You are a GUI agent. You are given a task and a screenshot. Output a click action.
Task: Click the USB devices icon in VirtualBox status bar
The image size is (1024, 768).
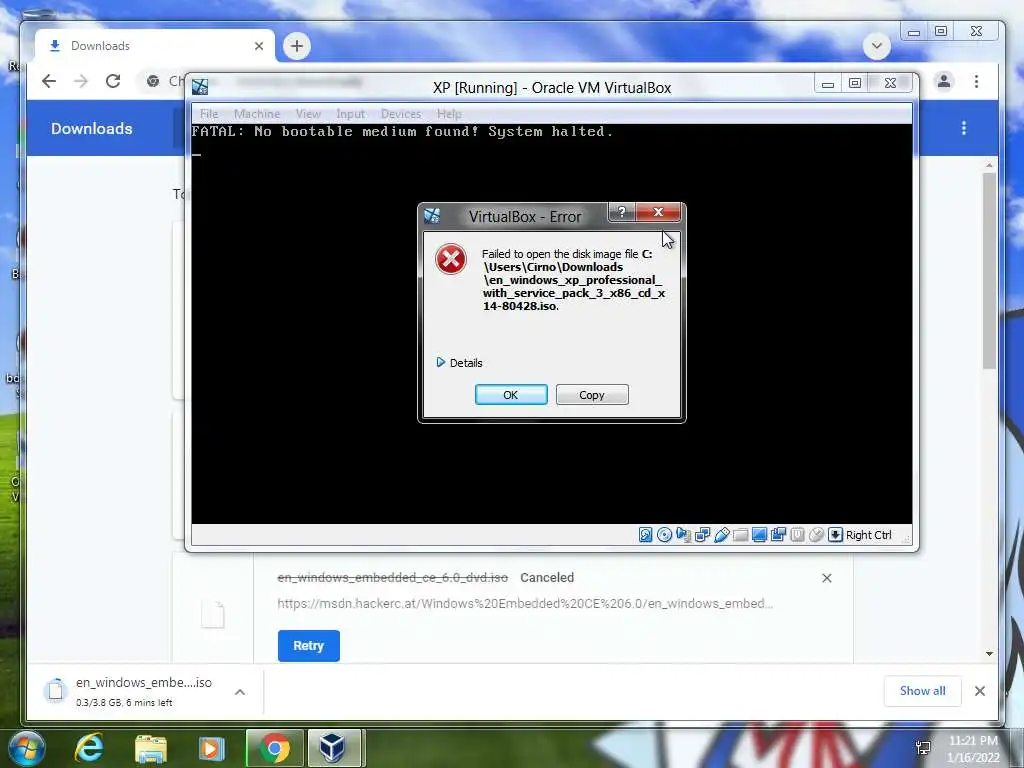(x=721, y=535)
